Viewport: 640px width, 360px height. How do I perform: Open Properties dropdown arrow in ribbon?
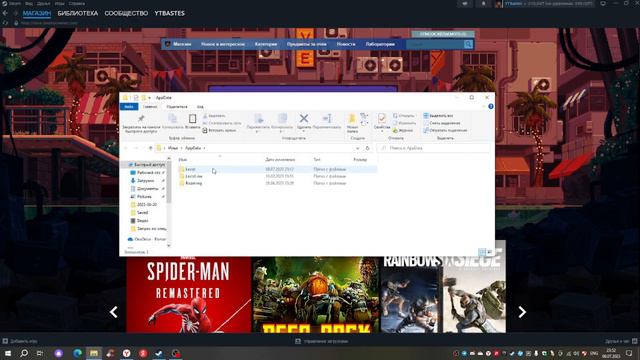pos(382,131)
